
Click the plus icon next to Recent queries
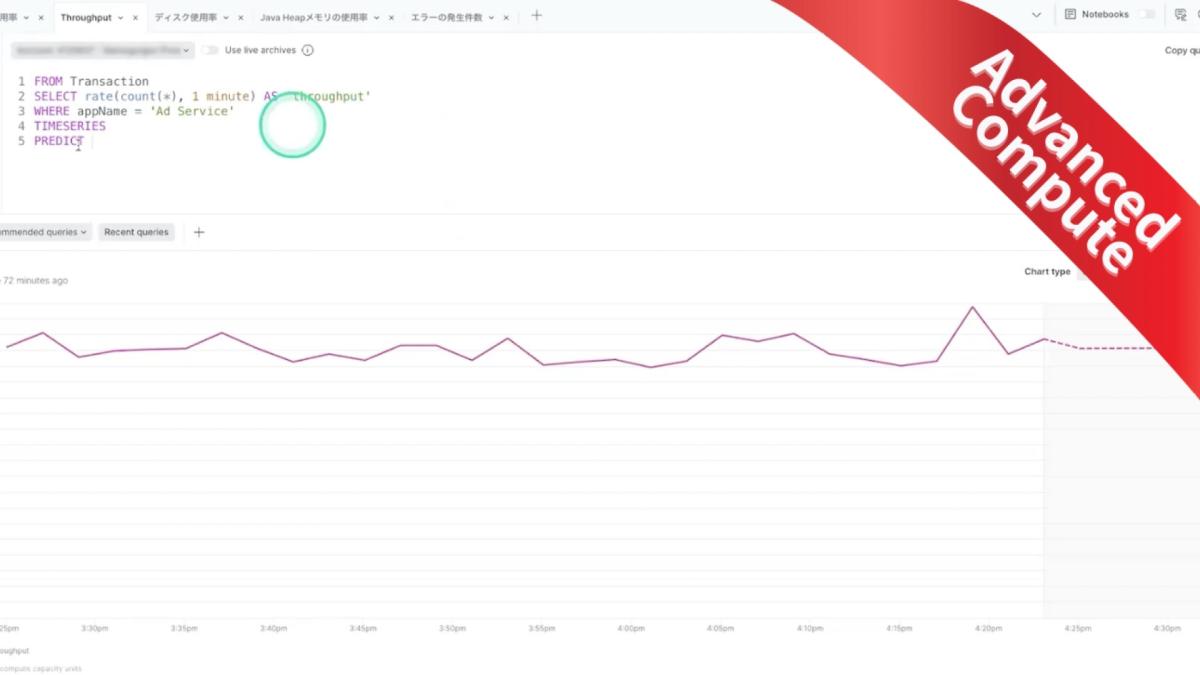point(198,232)
